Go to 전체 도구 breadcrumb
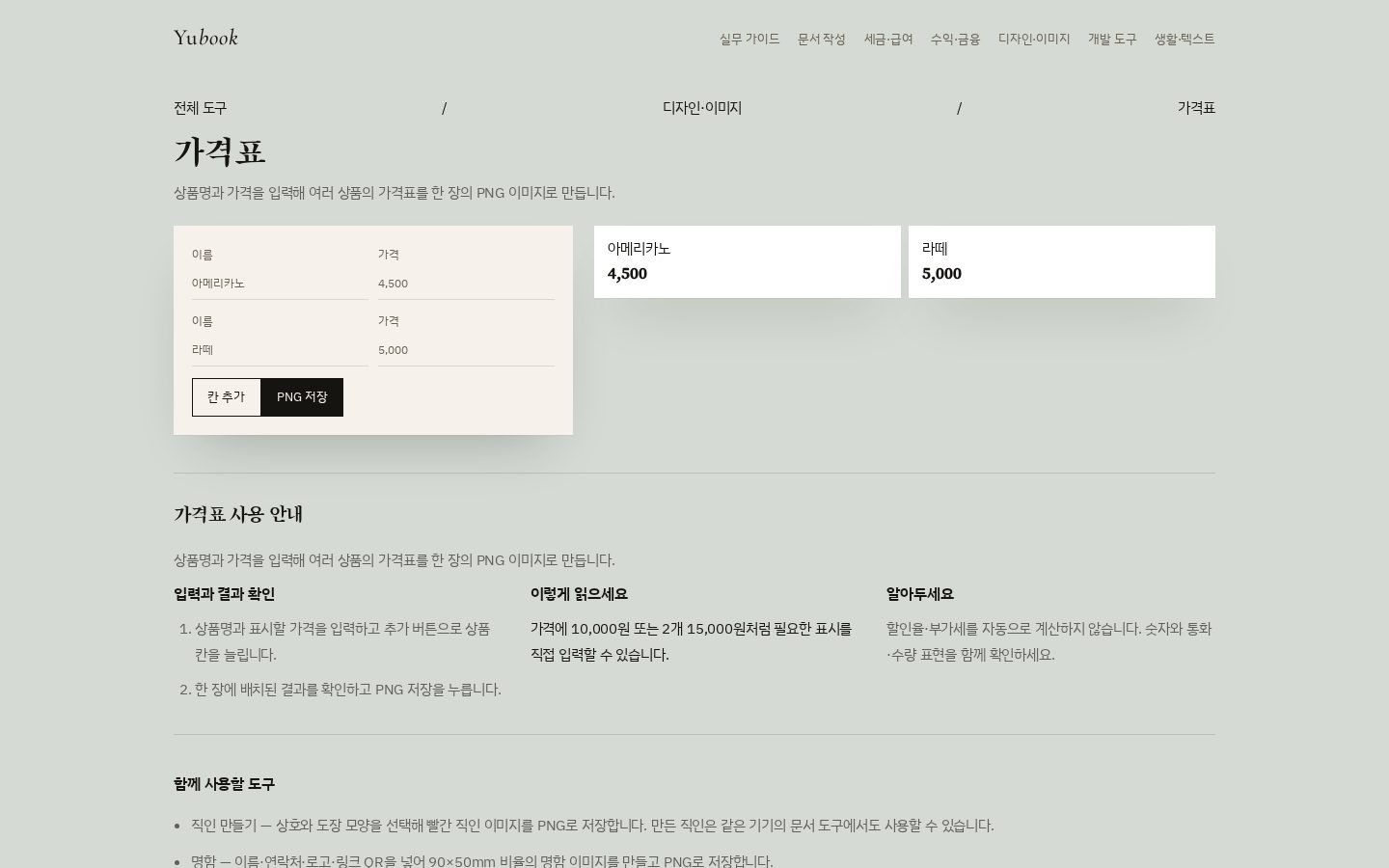Viewport: 1389px width, 868px height. 201,108
